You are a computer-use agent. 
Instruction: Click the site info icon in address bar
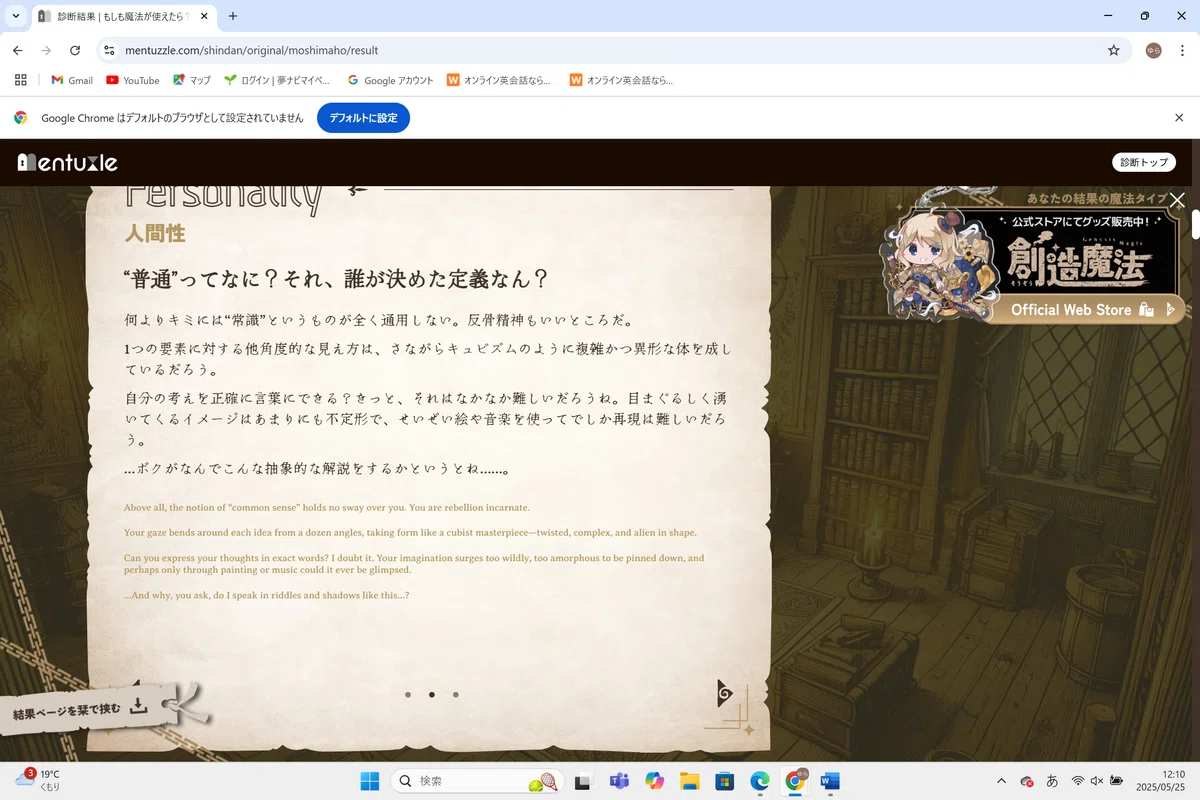110,50
